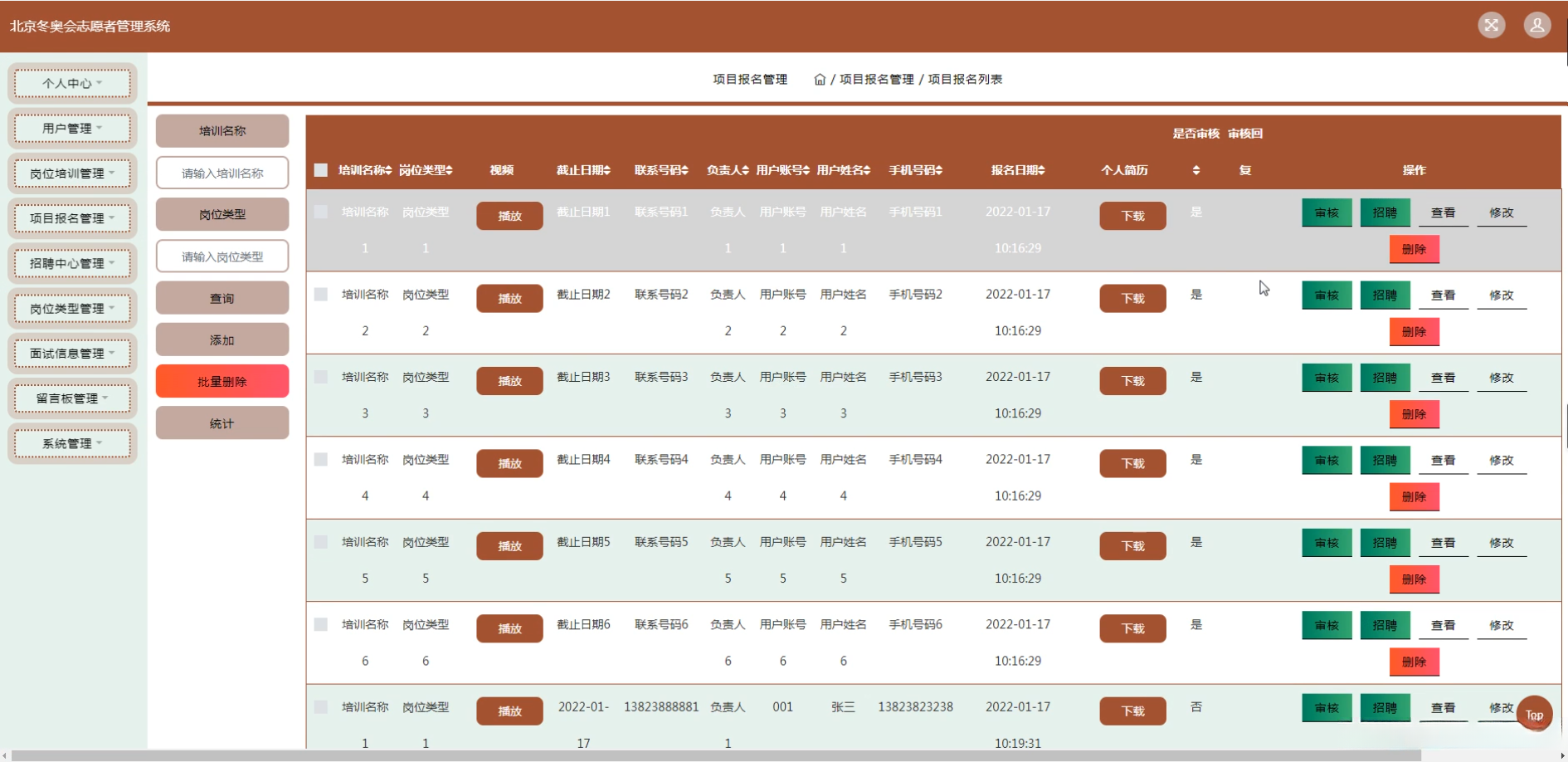The height and width of the screenshot is (762, 1568).
Task: Open the user profile avatar icon
Action: coord(1536,25)
